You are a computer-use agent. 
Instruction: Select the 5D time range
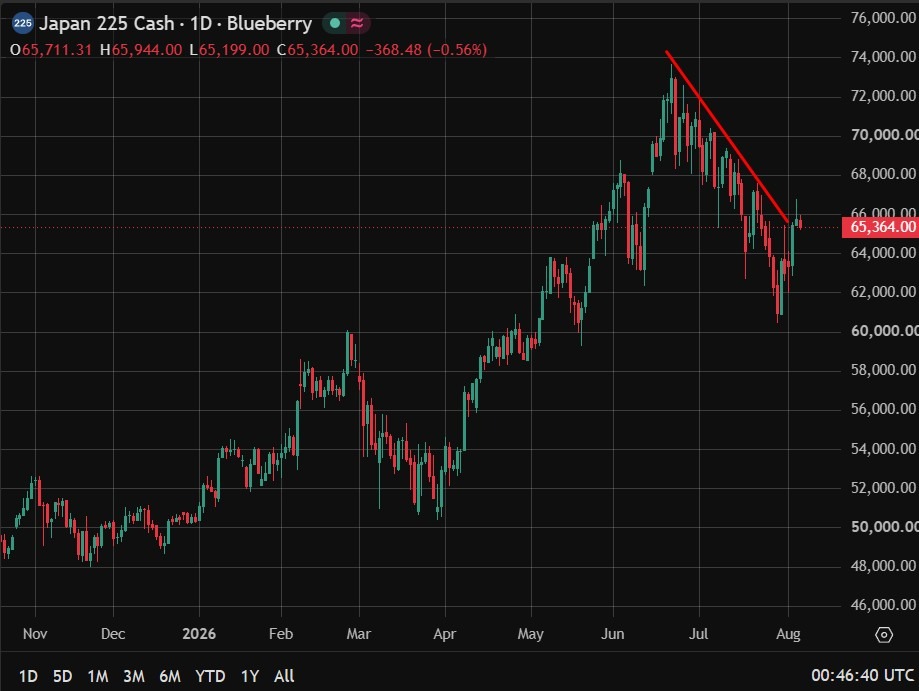coord(63,676)
